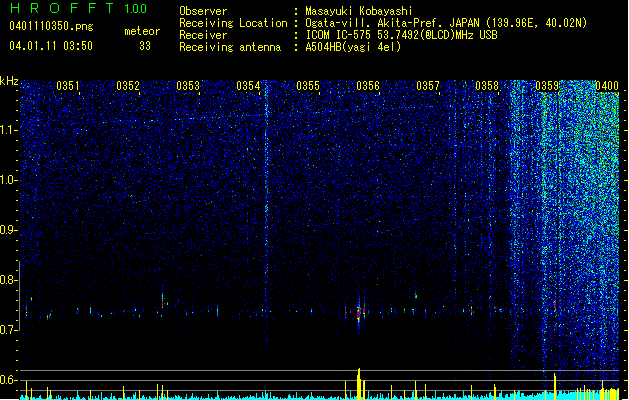
Task: Select the version number 1.00
Action: pos(136,9)
